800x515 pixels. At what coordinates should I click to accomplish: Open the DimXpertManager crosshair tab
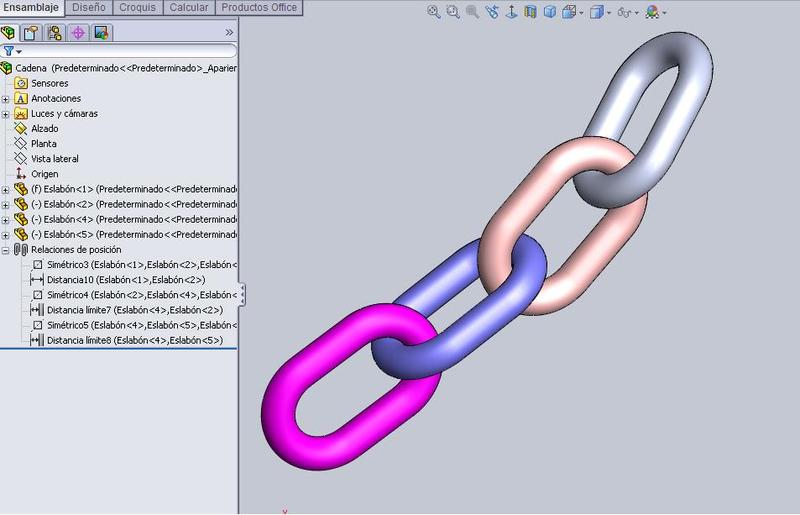point(78,32)
